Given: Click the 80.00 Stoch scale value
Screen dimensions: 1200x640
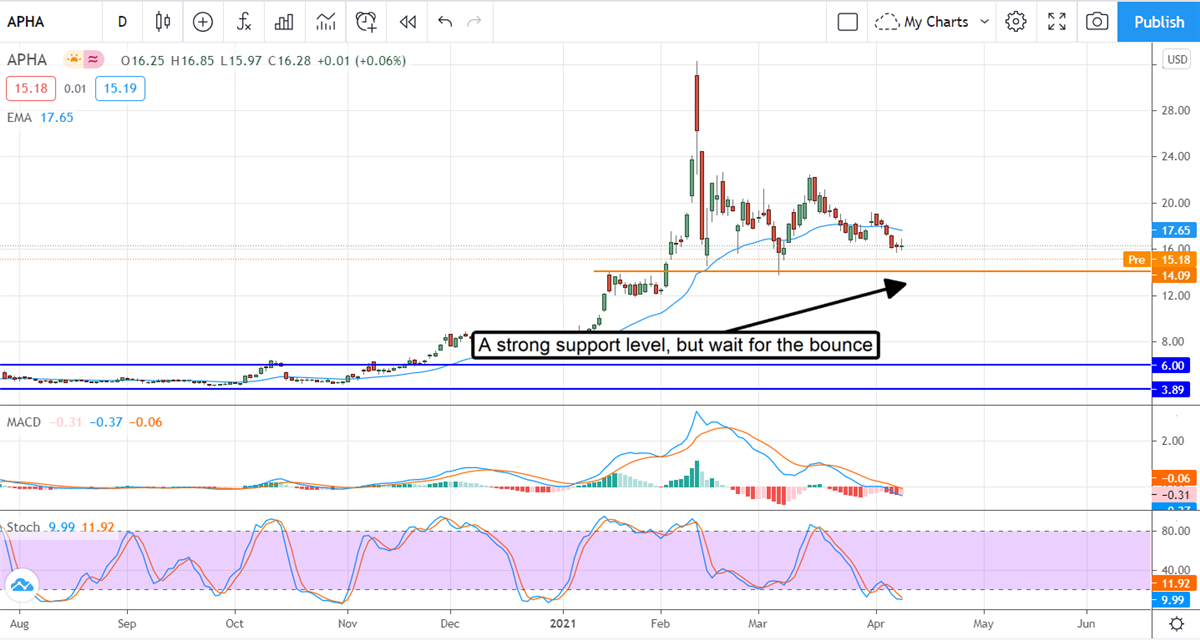Looking at the screenshot, I should click(x=1177, y=532).
